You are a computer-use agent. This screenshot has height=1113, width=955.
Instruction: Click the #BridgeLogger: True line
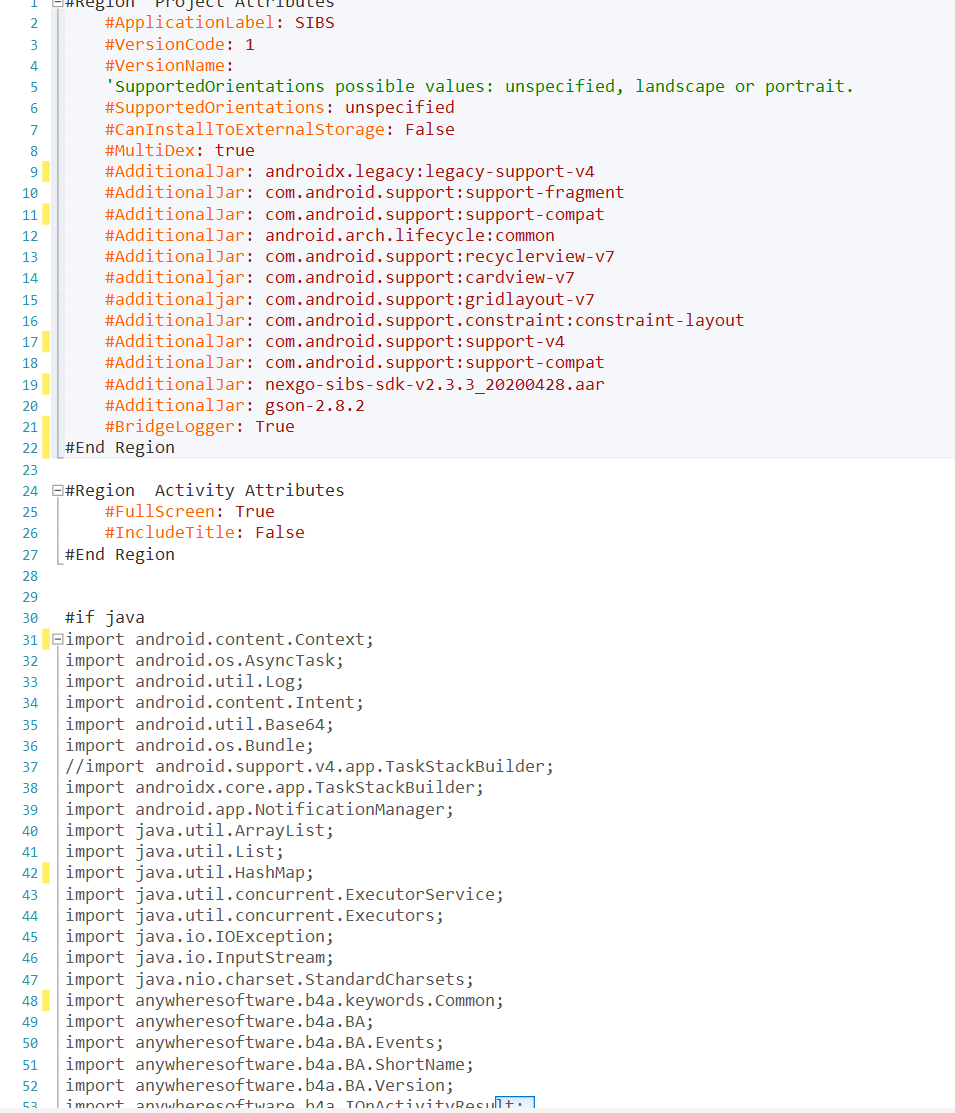click(199, 426)
